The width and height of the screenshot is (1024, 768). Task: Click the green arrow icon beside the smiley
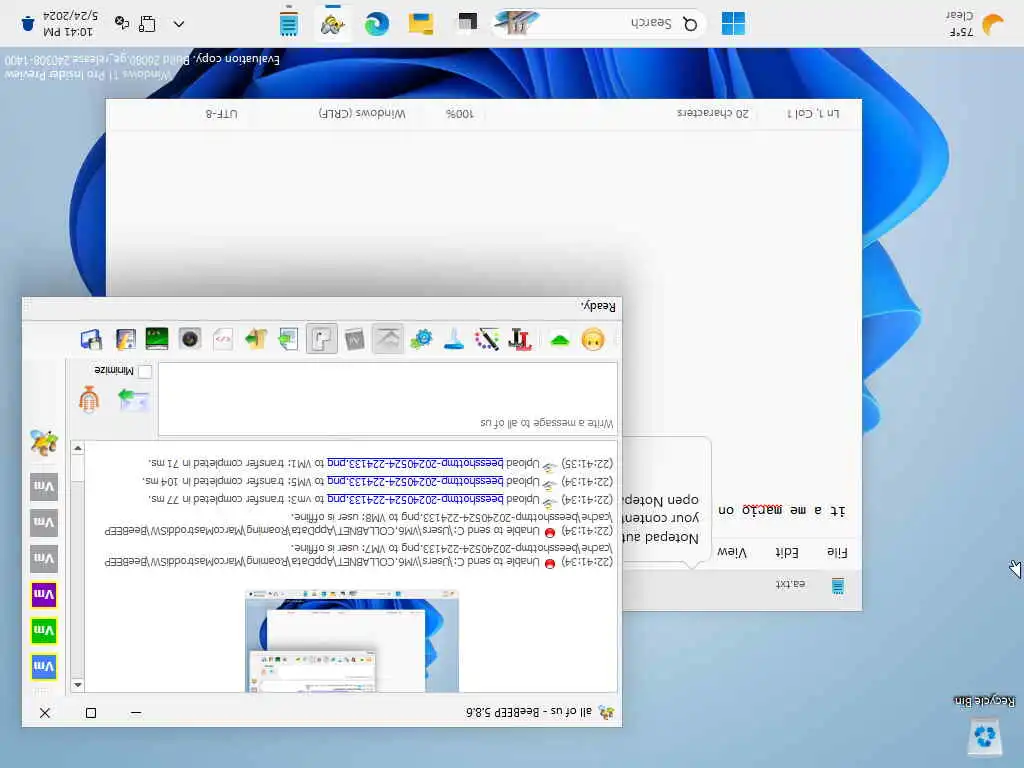(x=560, y=340)
